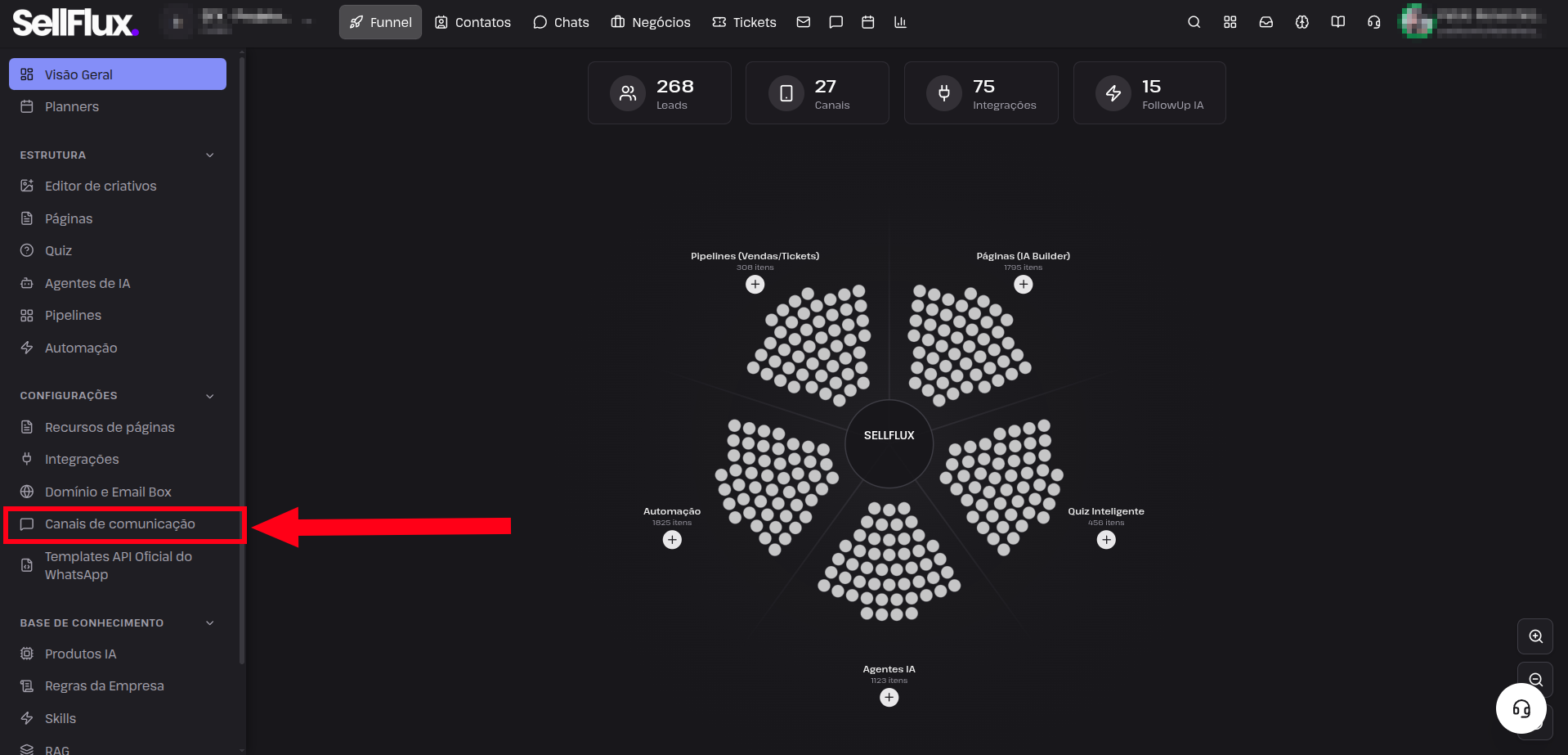Go to Skills in the sidebar
This screenshot has height=755, width=1568.
pos(118,718)
